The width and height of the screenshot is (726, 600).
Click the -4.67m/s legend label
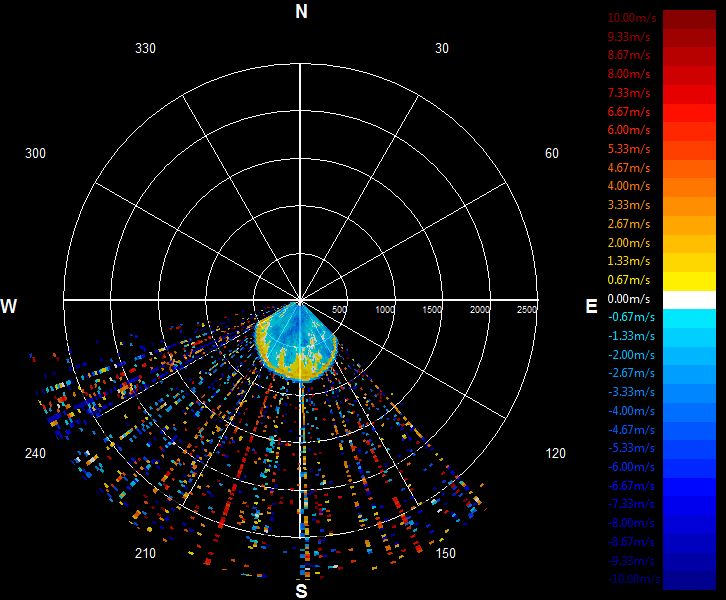[x=631, y=430]
